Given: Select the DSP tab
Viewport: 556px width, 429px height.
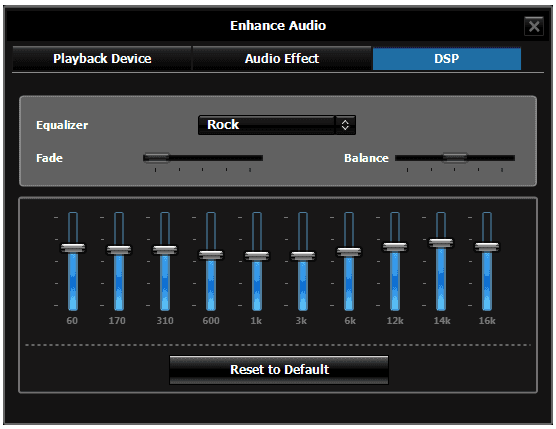Looking at the screenshot, I should [x=447, y=58].
